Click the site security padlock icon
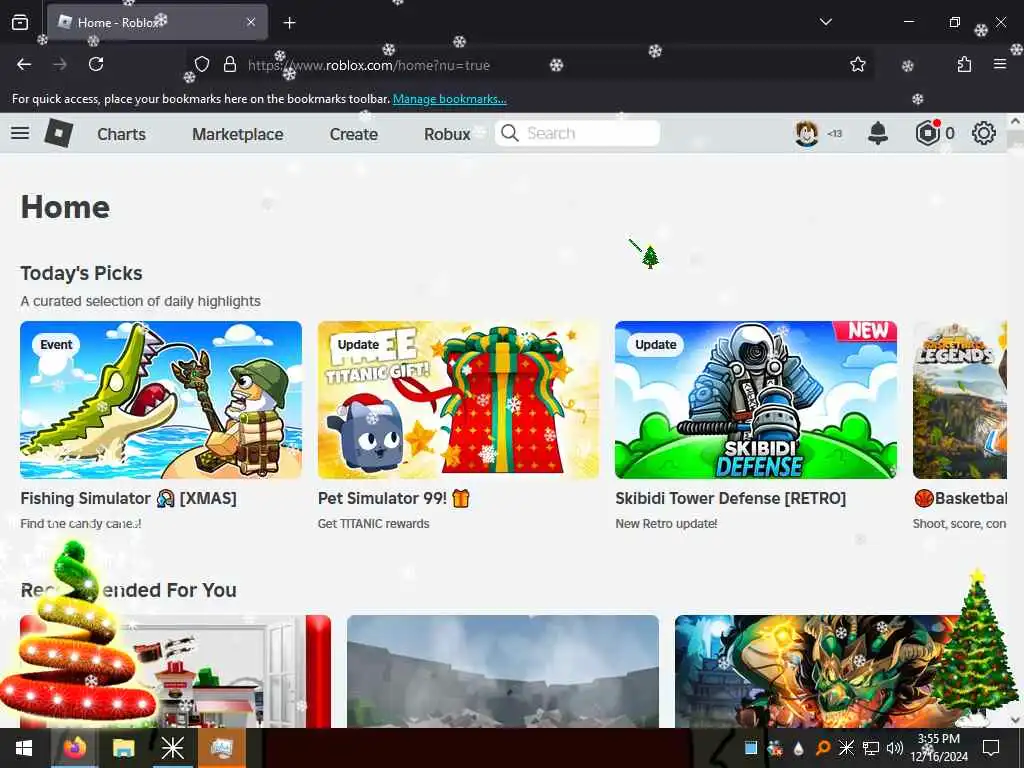Screen dimensions: 1024x768 [229, 64]
